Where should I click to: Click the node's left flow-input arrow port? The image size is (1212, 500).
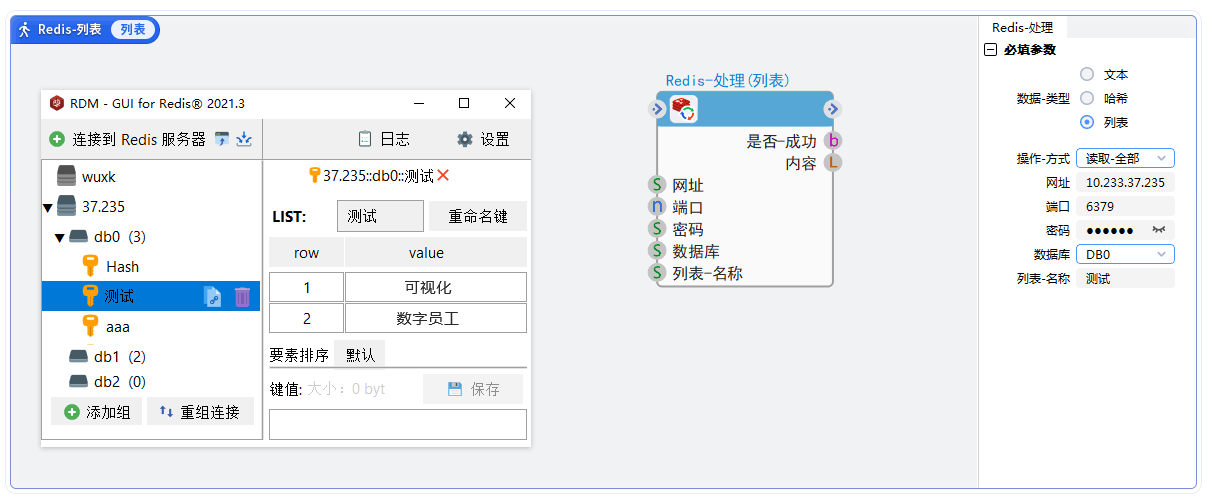(657, 109)
